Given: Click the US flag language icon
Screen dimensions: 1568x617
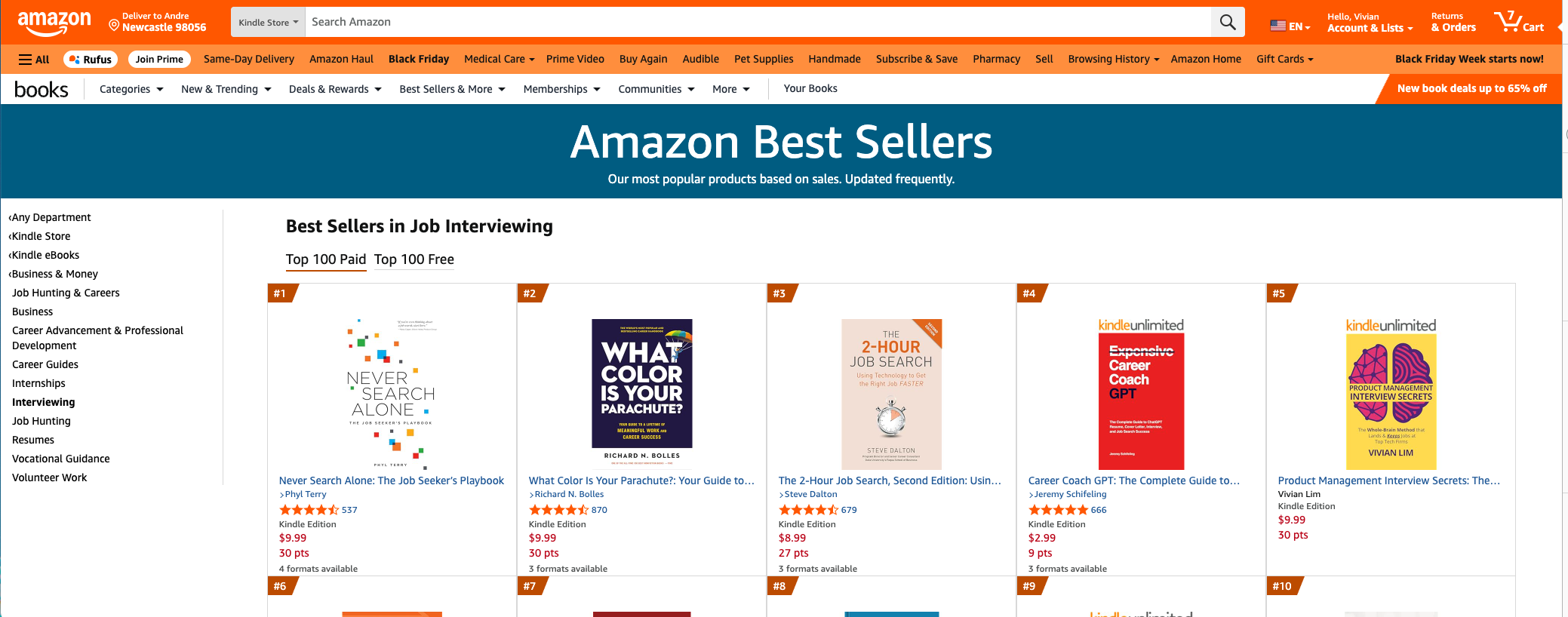Looking at the screenshot, I should pos(1278,25).
